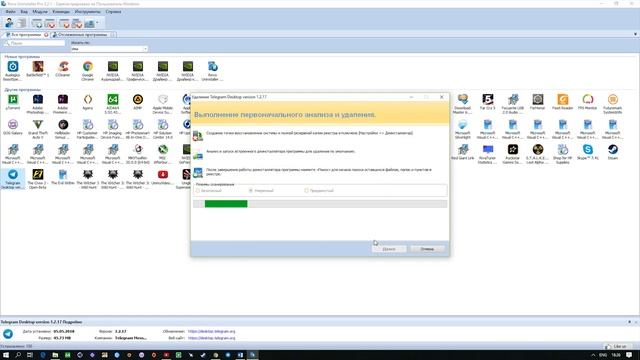
Task: Open the Файл menu
Action: (11, 12)
